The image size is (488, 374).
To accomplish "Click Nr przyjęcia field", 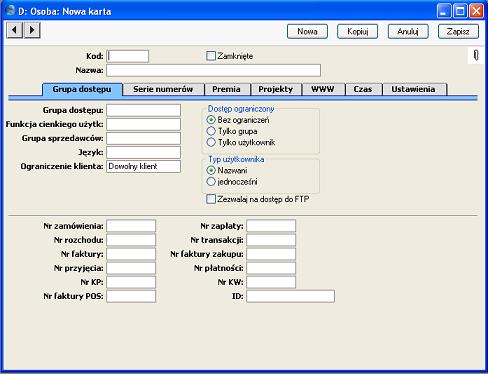I will tap(131, 268).
